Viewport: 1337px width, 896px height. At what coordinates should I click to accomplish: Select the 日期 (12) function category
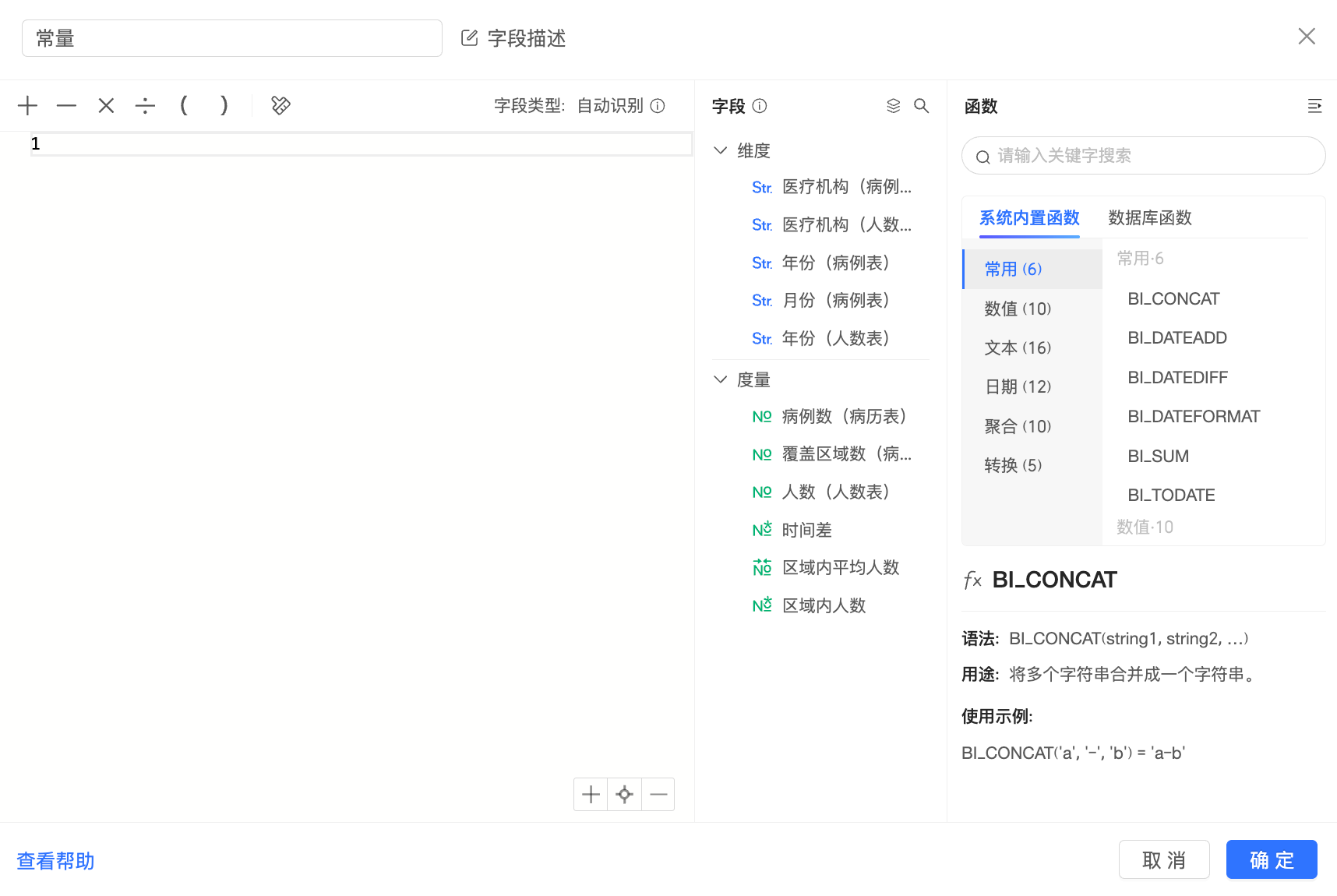(x=1032, y=386)
